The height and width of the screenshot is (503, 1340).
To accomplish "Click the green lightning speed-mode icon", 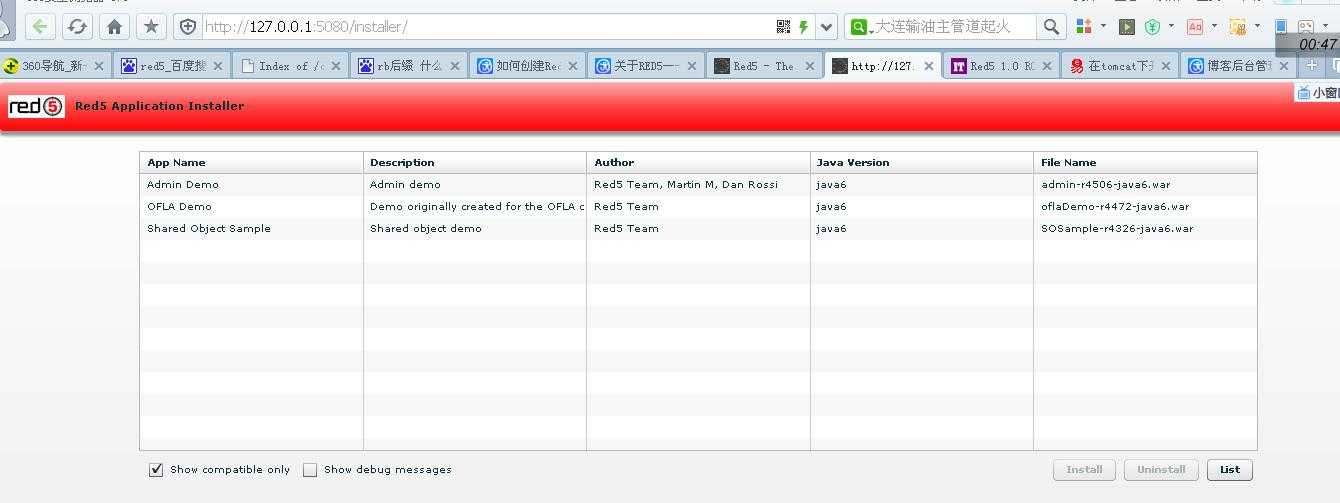I will 803,27.
